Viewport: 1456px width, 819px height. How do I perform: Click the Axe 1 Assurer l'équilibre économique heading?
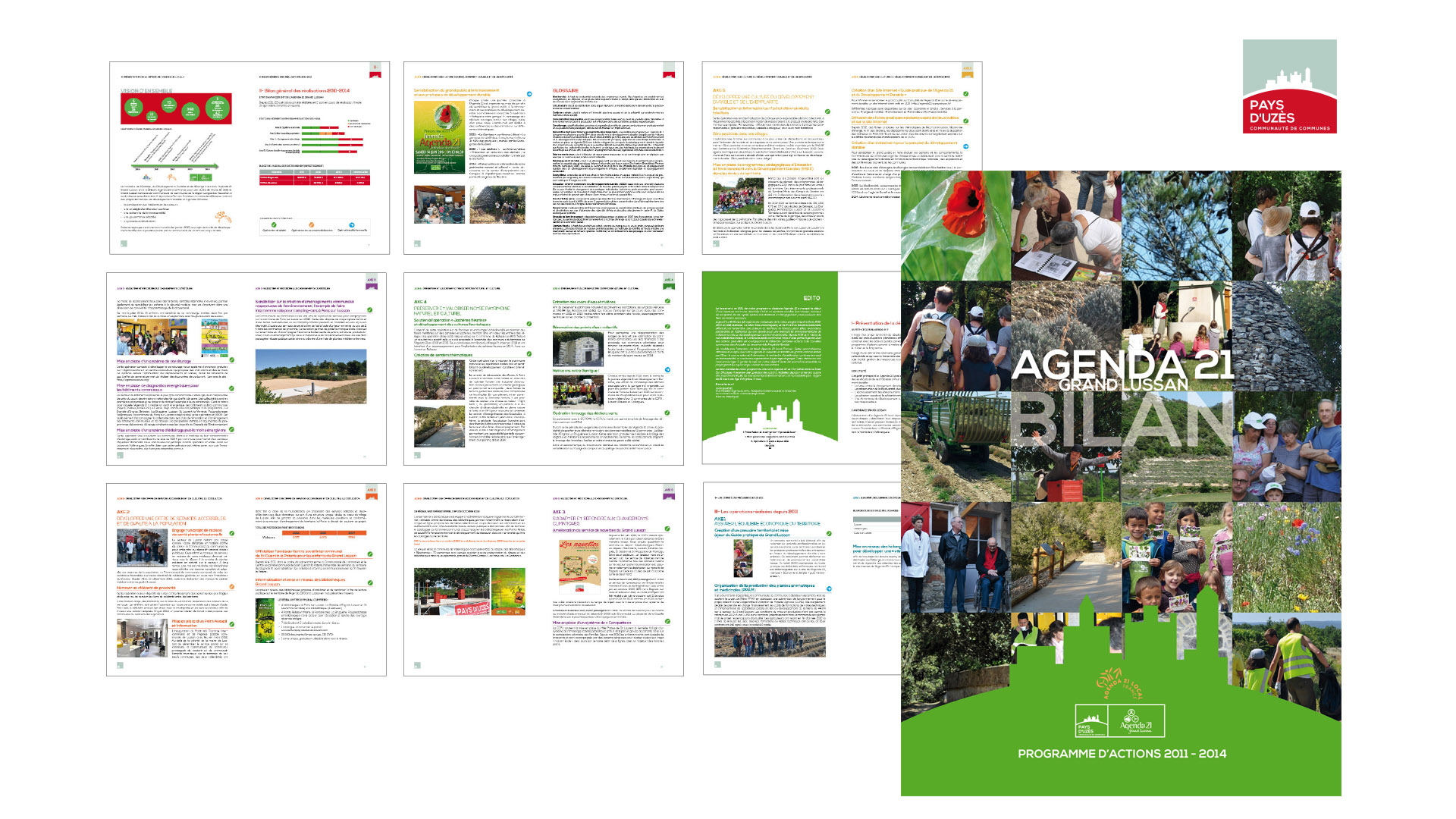(767, 521)
